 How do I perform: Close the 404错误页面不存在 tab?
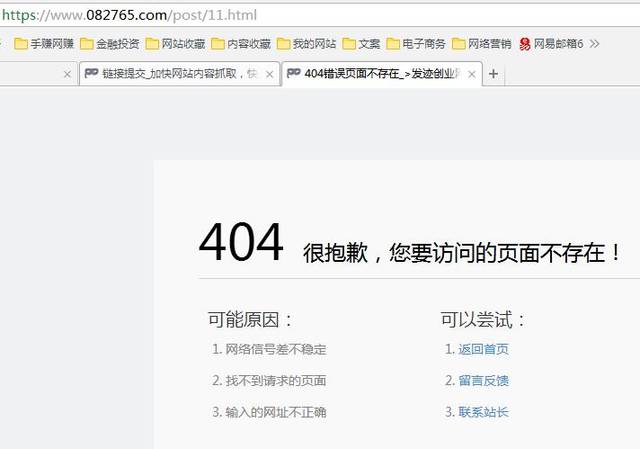pyautogui.click(x=472, y=74)
